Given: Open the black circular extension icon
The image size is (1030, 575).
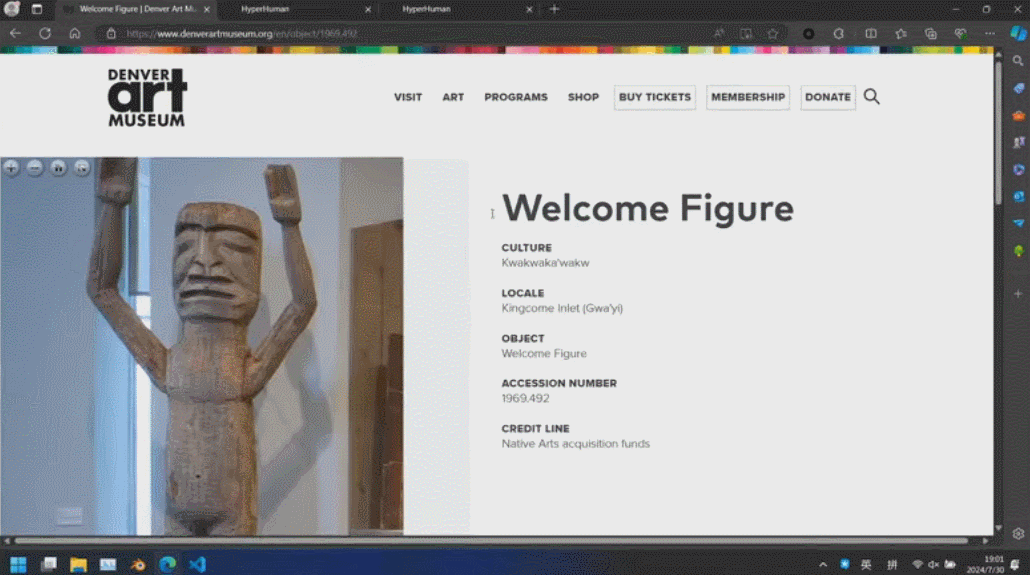Looking at the screenshot, I should pyautogui.click(x=809, y=34).
